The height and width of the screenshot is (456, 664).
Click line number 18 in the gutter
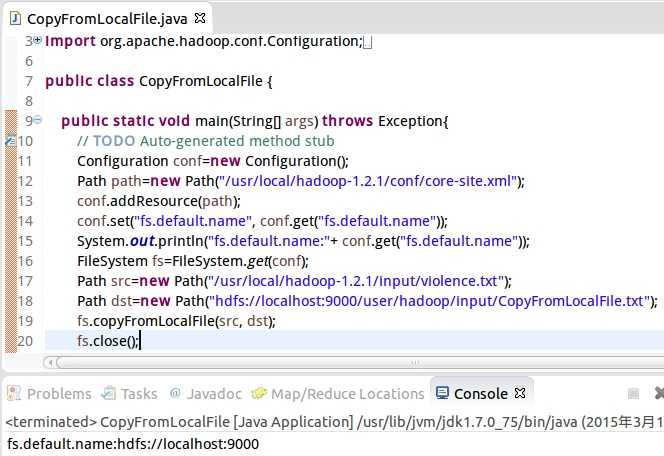pyautogui.click(x=25, y=301)
